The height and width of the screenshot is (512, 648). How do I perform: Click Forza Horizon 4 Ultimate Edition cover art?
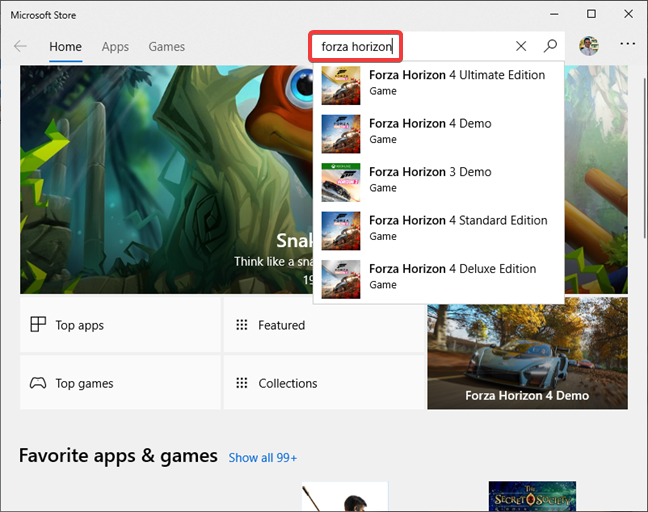click(341, 86)
